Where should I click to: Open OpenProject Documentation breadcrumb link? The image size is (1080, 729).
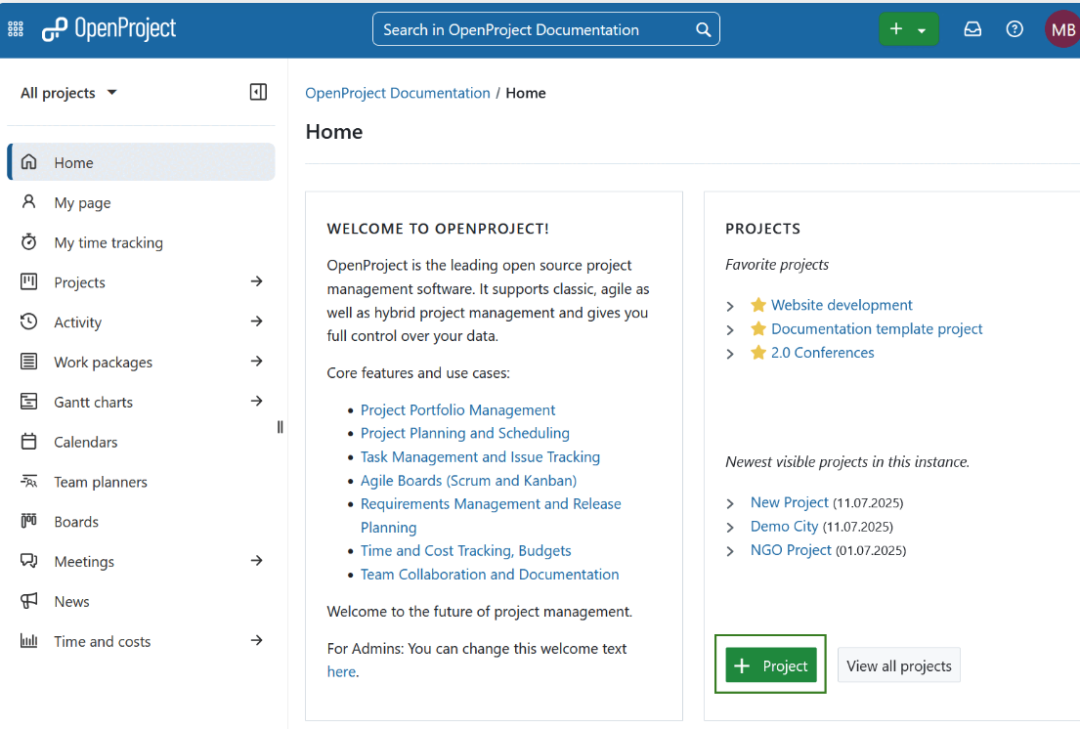coord(397,93)
